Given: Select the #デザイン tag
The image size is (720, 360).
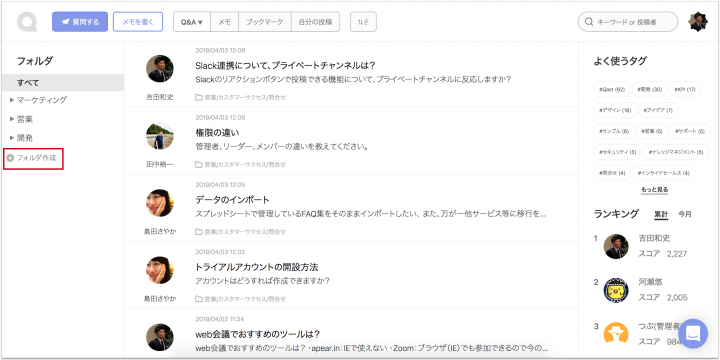Looking at the screenshot, I should (615, 110).
